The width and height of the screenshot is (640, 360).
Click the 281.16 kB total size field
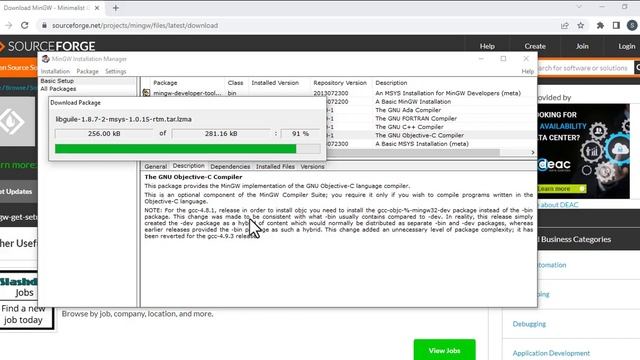pos(221,134)
